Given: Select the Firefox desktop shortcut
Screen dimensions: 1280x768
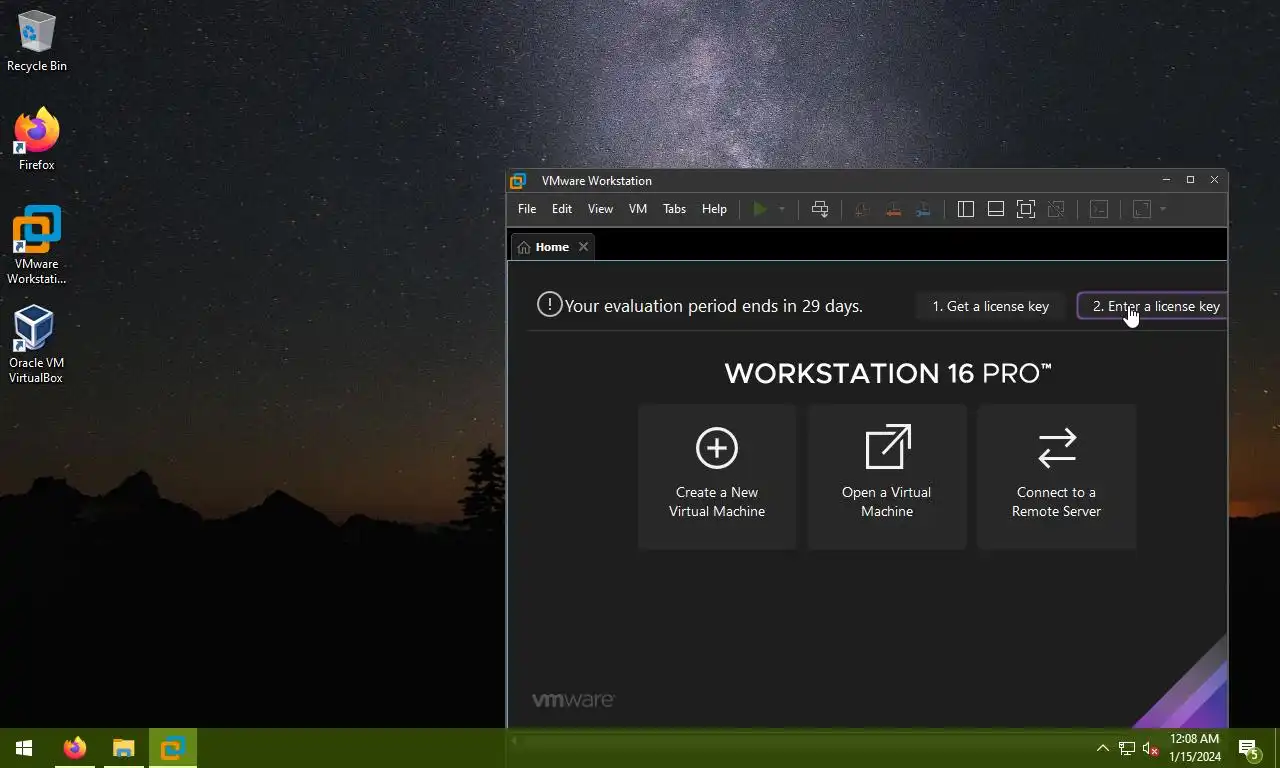Looking at the screenshot, I should (37, 140).
